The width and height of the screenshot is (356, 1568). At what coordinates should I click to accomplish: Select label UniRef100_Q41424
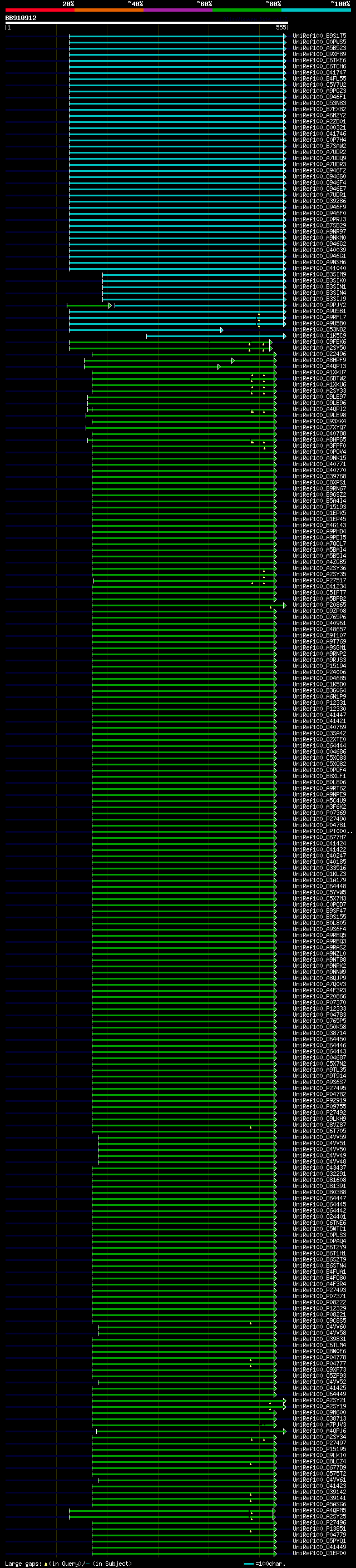pyautogui.click(x=319, y=844)
